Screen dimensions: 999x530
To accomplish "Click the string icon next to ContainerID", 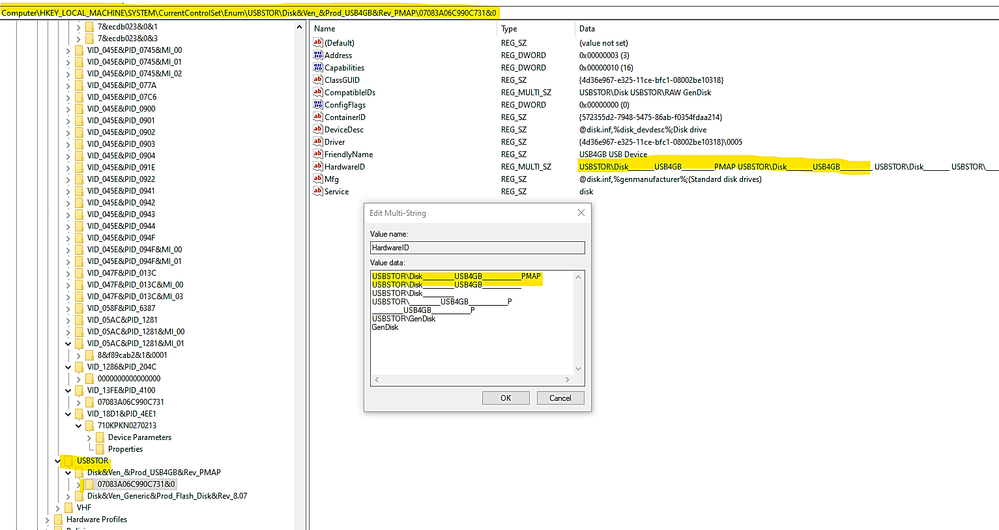I will [x=318, y=117].
